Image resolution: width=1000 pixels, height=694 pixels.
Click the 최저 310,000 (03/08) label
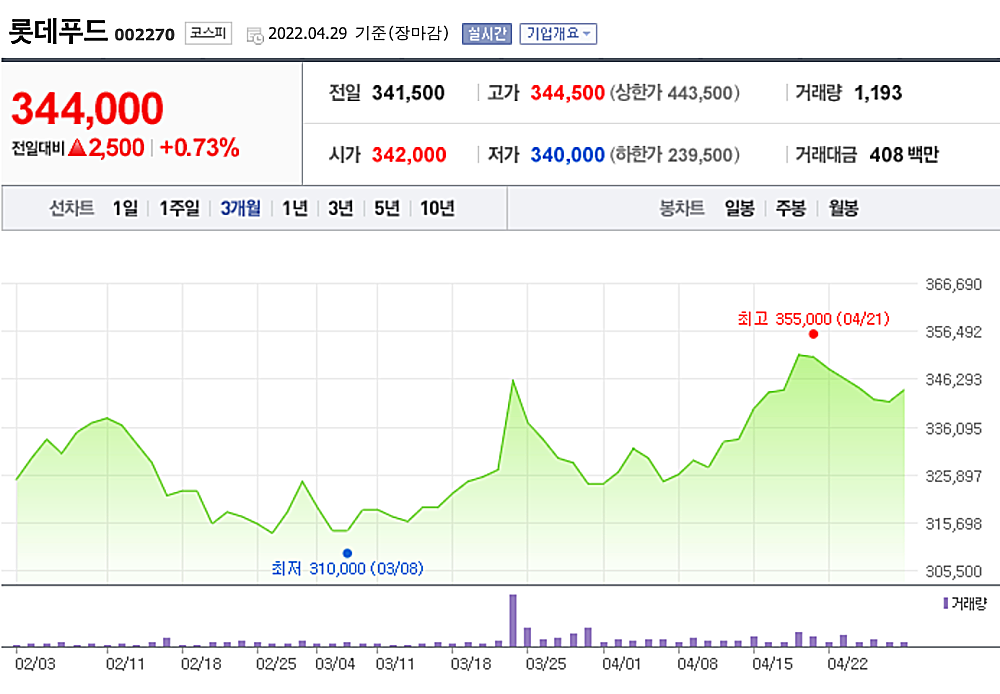[347, 568]
